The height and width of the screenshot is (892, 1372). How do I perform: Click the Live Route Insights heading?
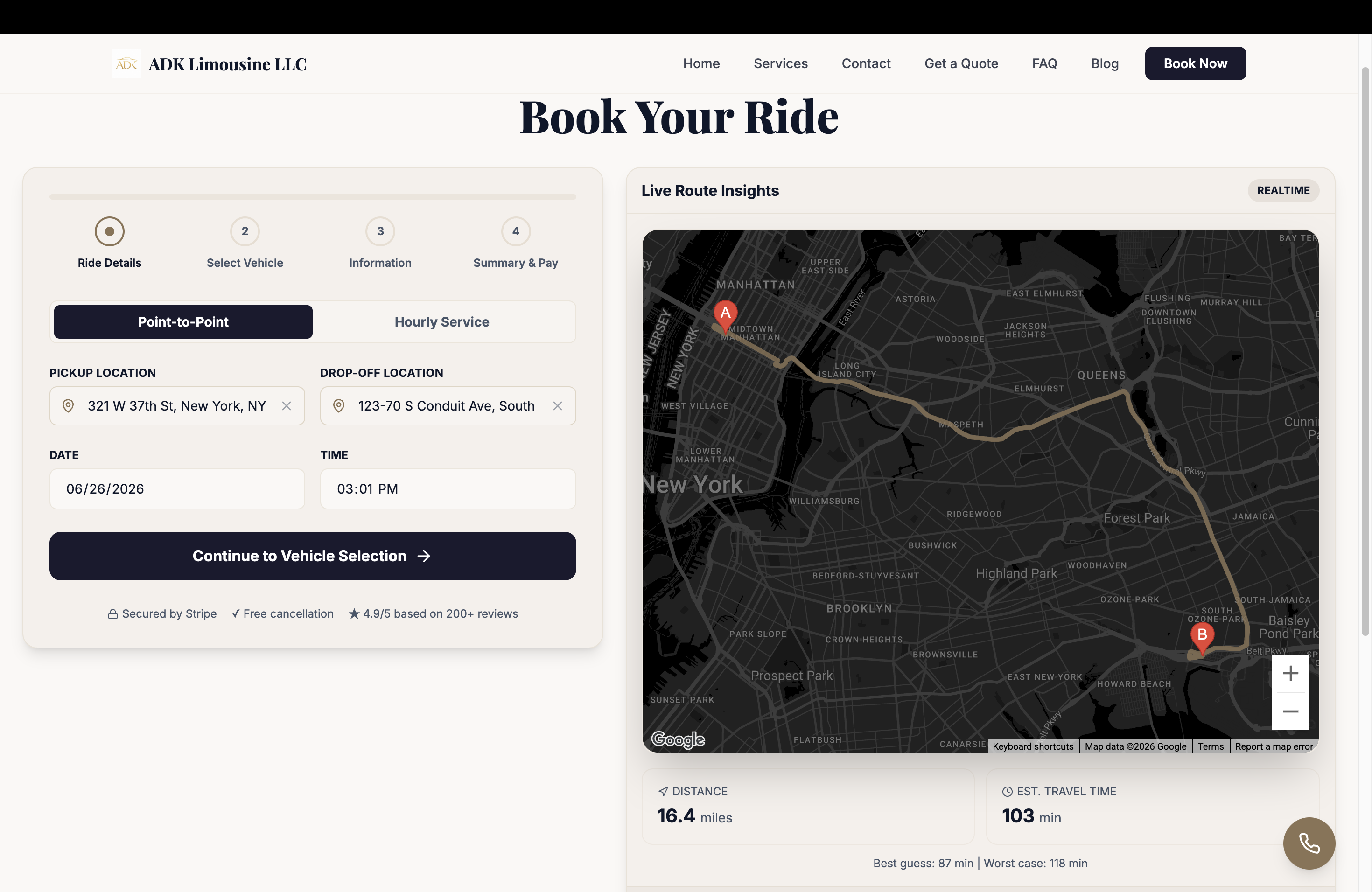710,190
